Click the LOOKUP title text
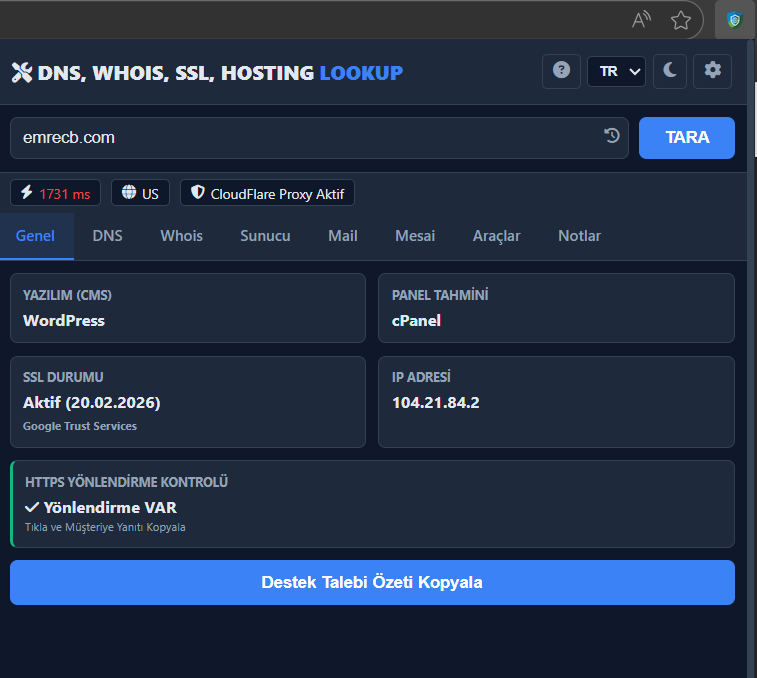Image resolution: width=757 pixels, height=678 pixels. coord(361,73)
